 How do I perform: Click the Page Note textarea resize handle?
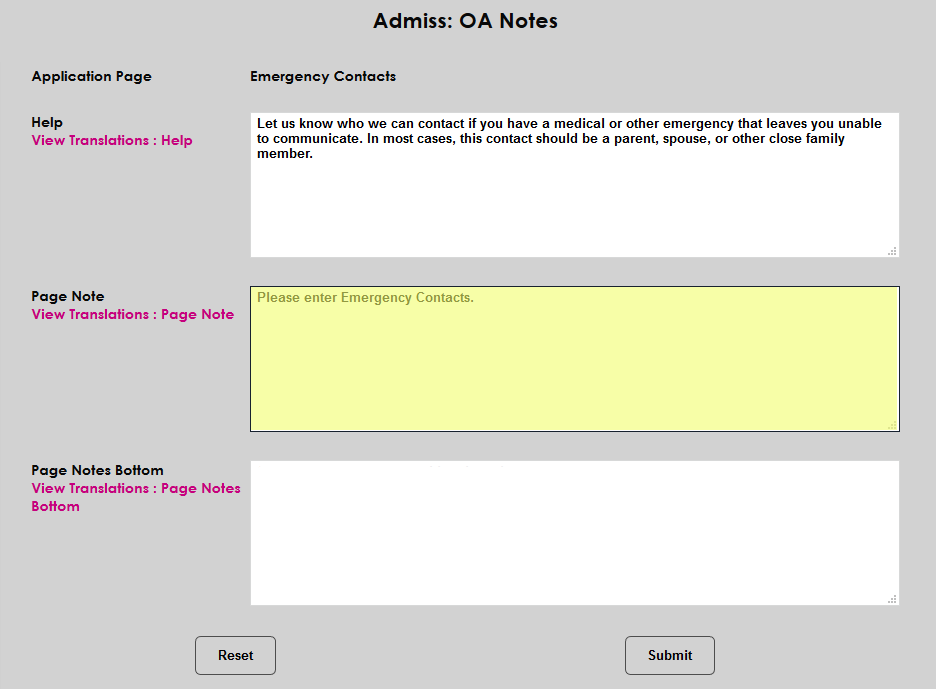[x=893, y=425]
